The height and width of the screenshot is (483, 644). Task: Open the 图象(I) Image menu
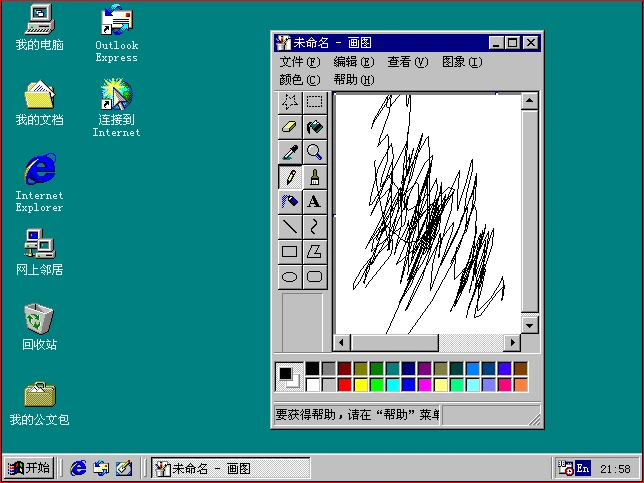pyautogui.click(x=462, y=62)
